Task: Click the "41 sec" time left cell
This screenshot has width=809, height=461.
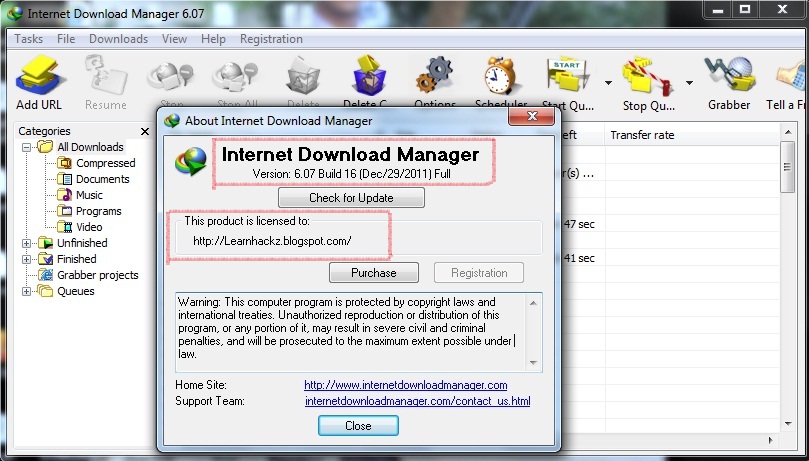Action: [579, 258]
